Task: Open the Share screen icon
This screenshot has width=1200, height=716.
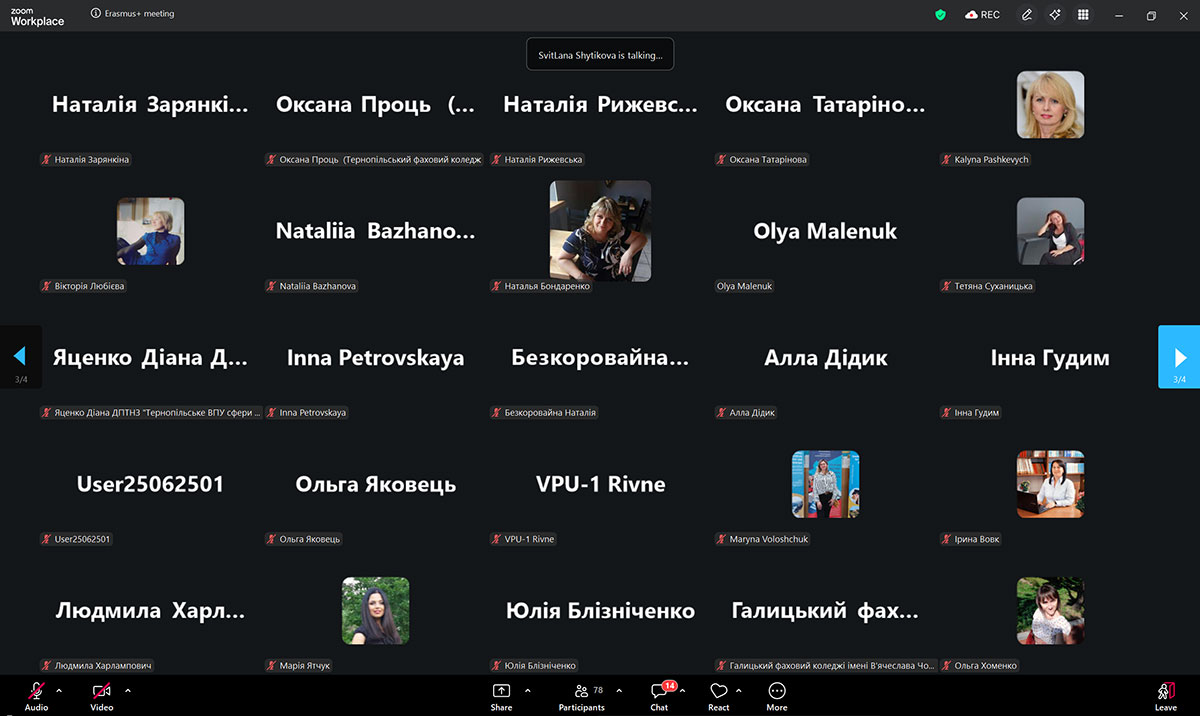Action: (501, 691)
